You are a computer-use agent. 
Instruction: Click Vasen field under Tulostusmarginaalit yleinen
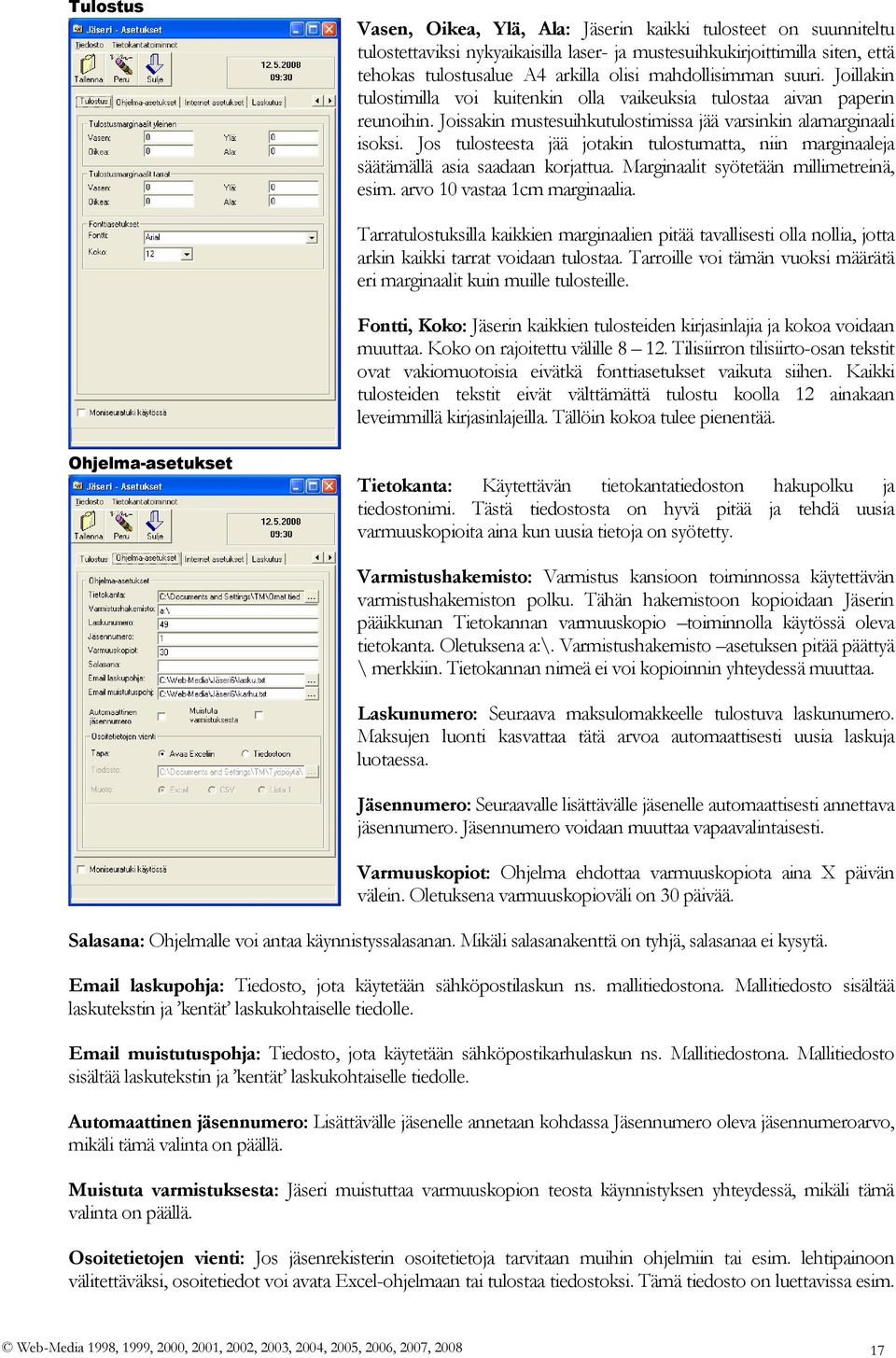168,137
